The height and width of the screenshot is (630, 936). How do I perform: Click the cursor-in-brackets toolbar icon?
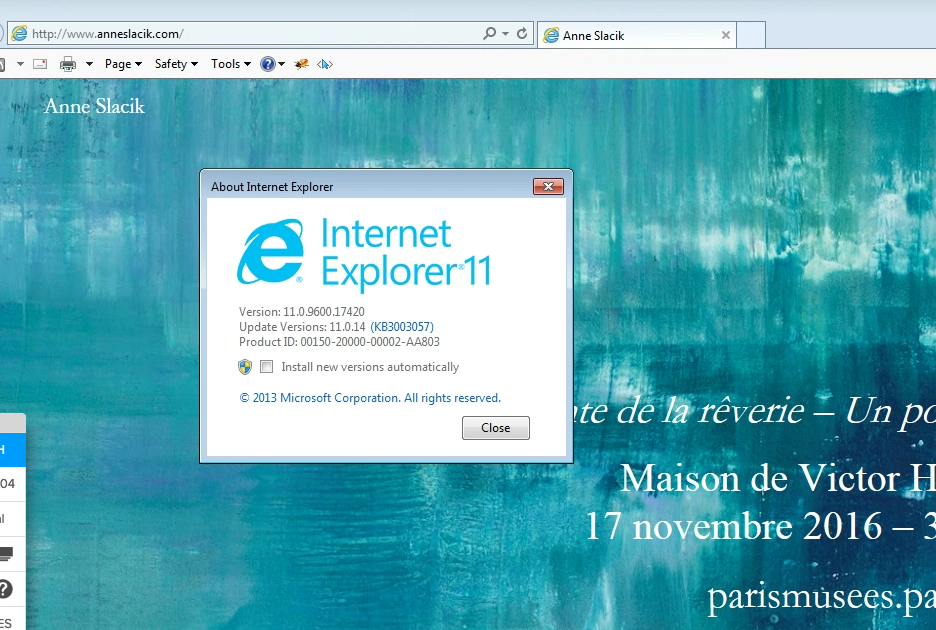[x=325, y=64]
